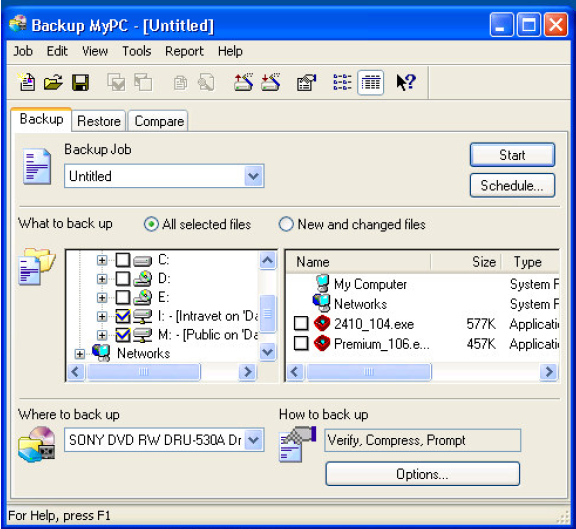576x529 pixels.
Task: Click the first media drive toolbar icon
Action: click(x=244, y=82)
